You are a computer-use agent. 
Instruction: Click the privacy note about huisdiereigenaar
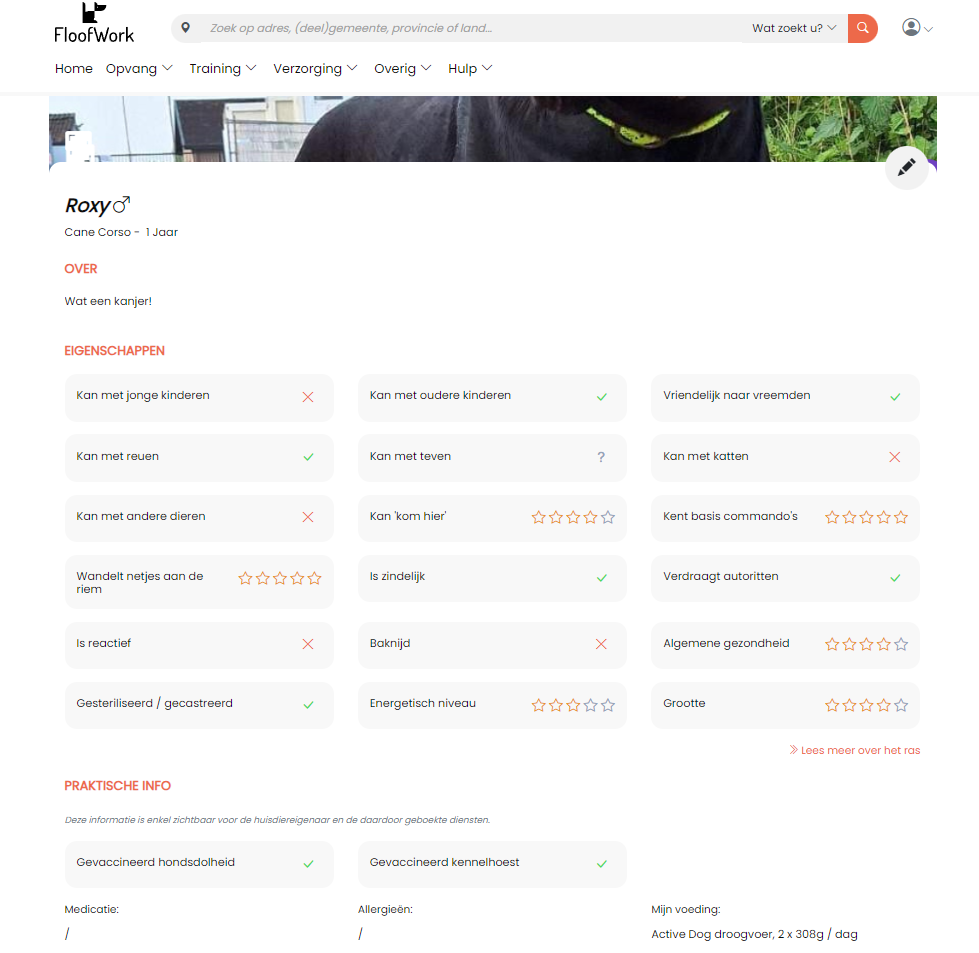[x=277, y=820]
